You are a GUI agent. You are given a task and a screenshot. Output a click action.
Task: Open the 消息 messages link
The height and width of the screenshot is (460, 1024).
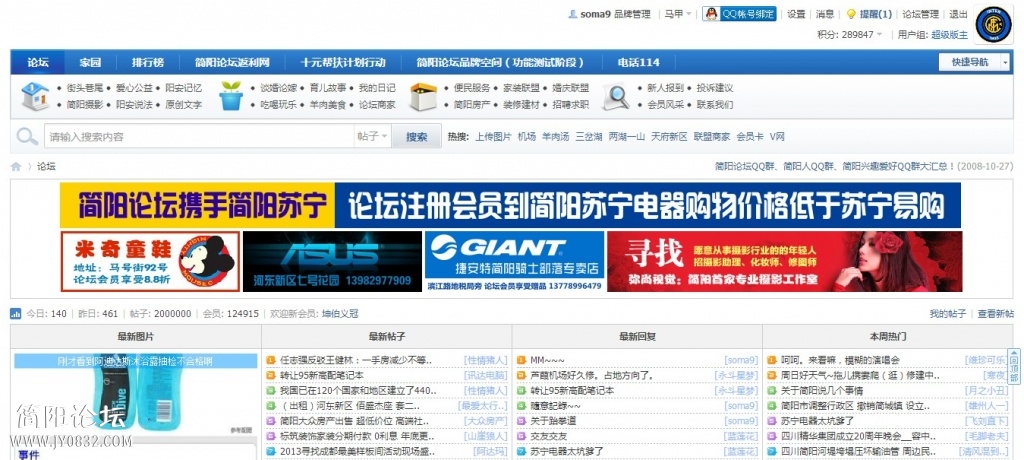825,14
